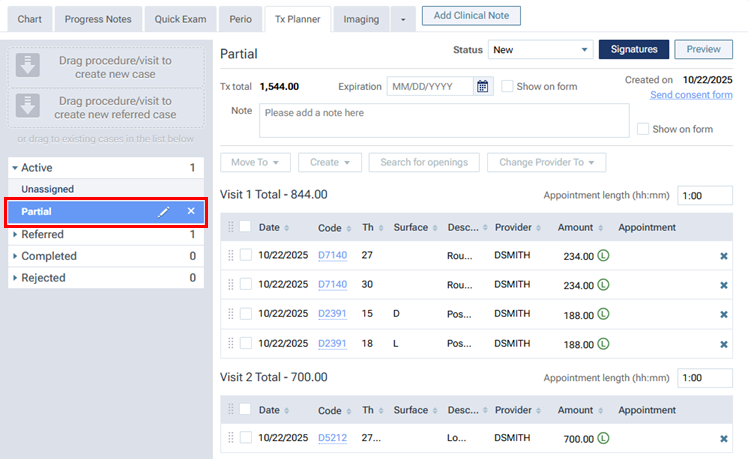
Task: Click the green L icon on 234.00 tooth 30
Action: click(604, 285)
